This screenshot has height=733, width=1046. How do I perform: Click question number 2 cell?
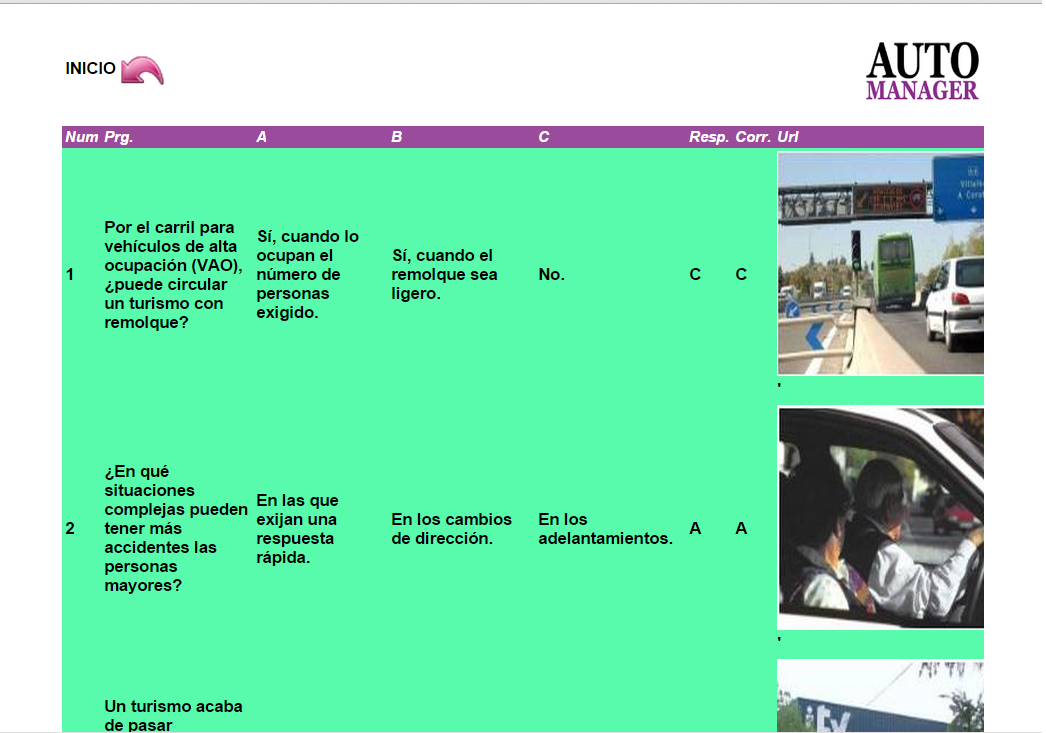tap(69, 528)
